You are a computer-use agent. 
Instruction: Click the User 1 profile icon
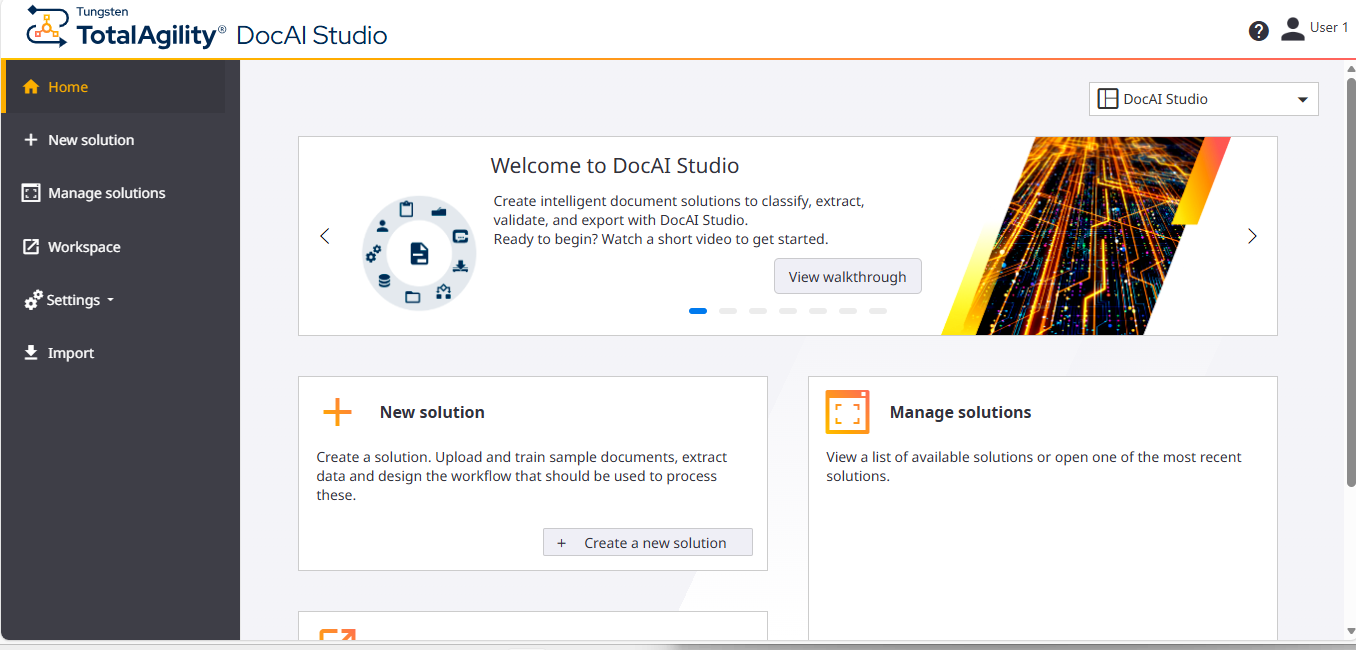click(1292, 28)
